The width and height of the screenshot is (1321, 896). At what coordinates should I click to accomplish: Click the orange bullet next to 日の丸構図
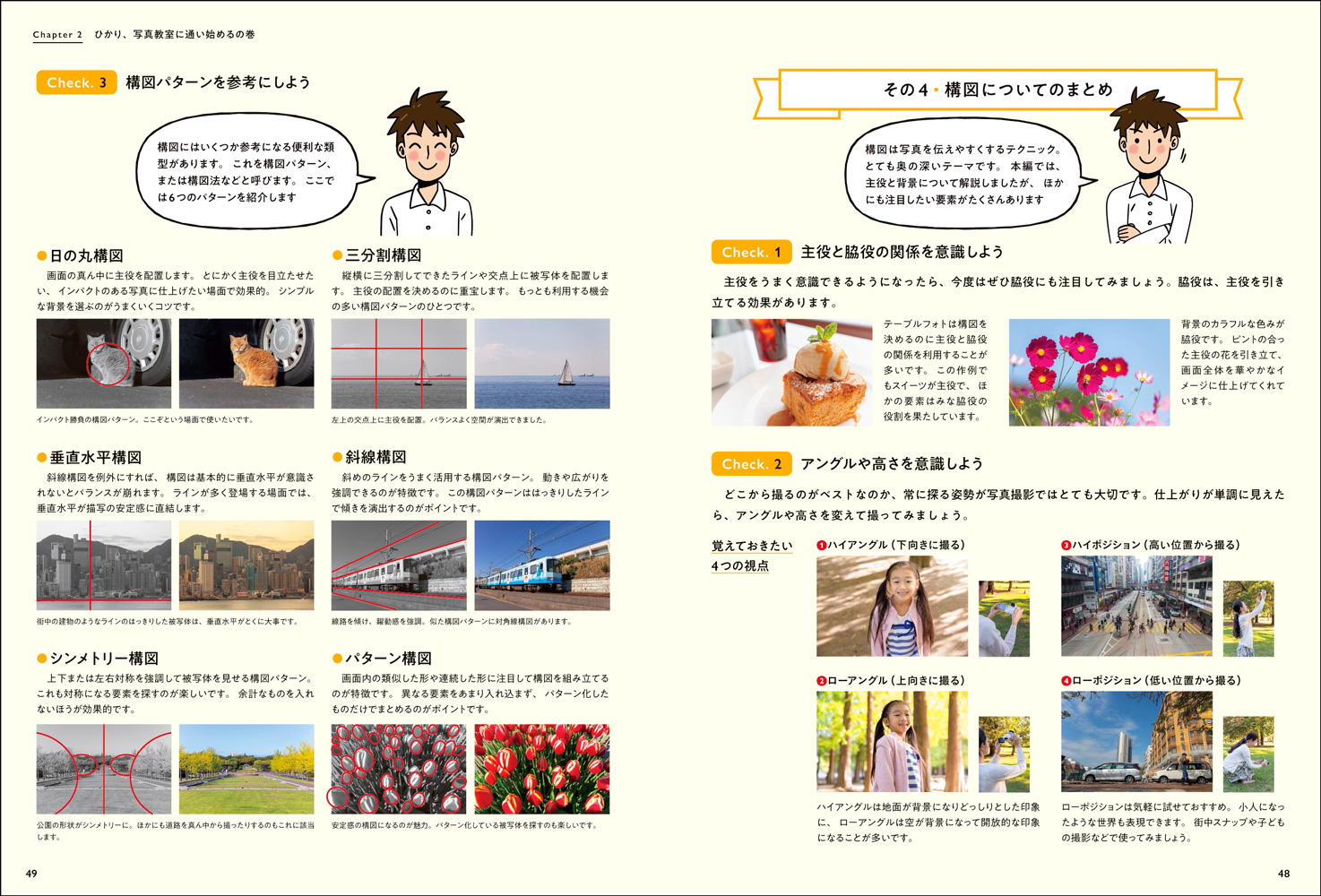point(41,256)
